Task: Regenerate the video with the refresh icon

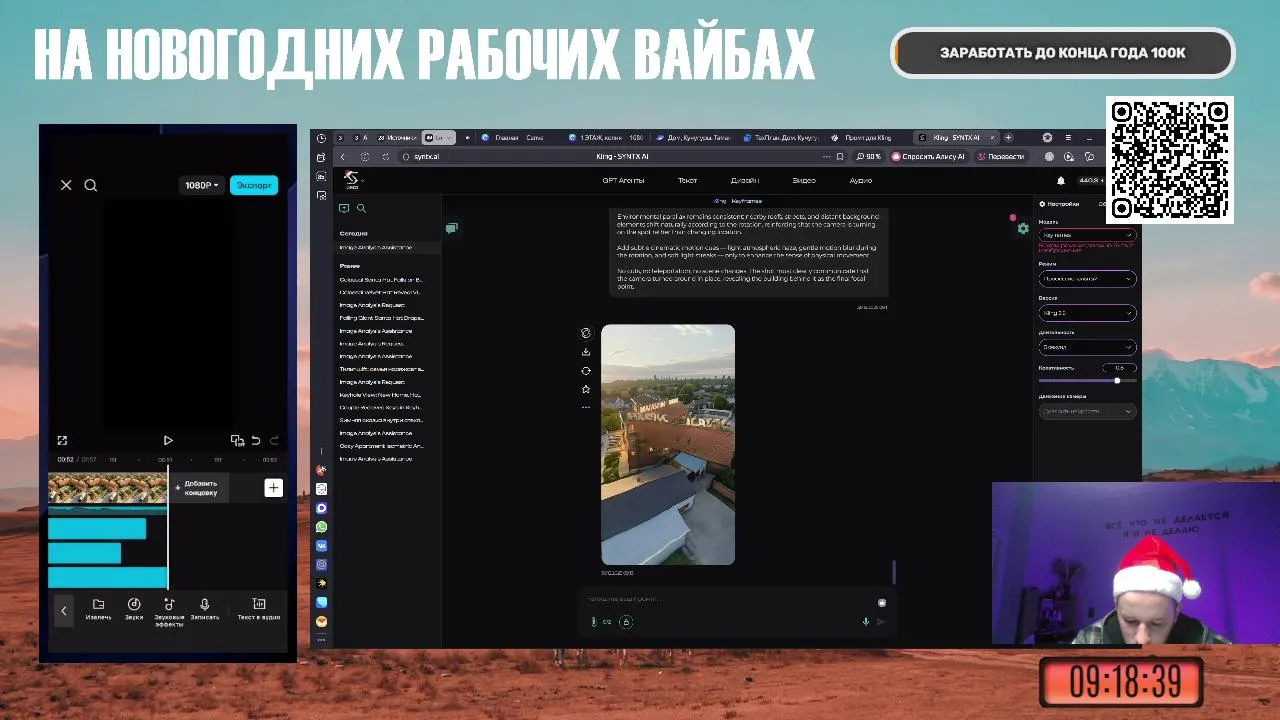Action: 586,371
